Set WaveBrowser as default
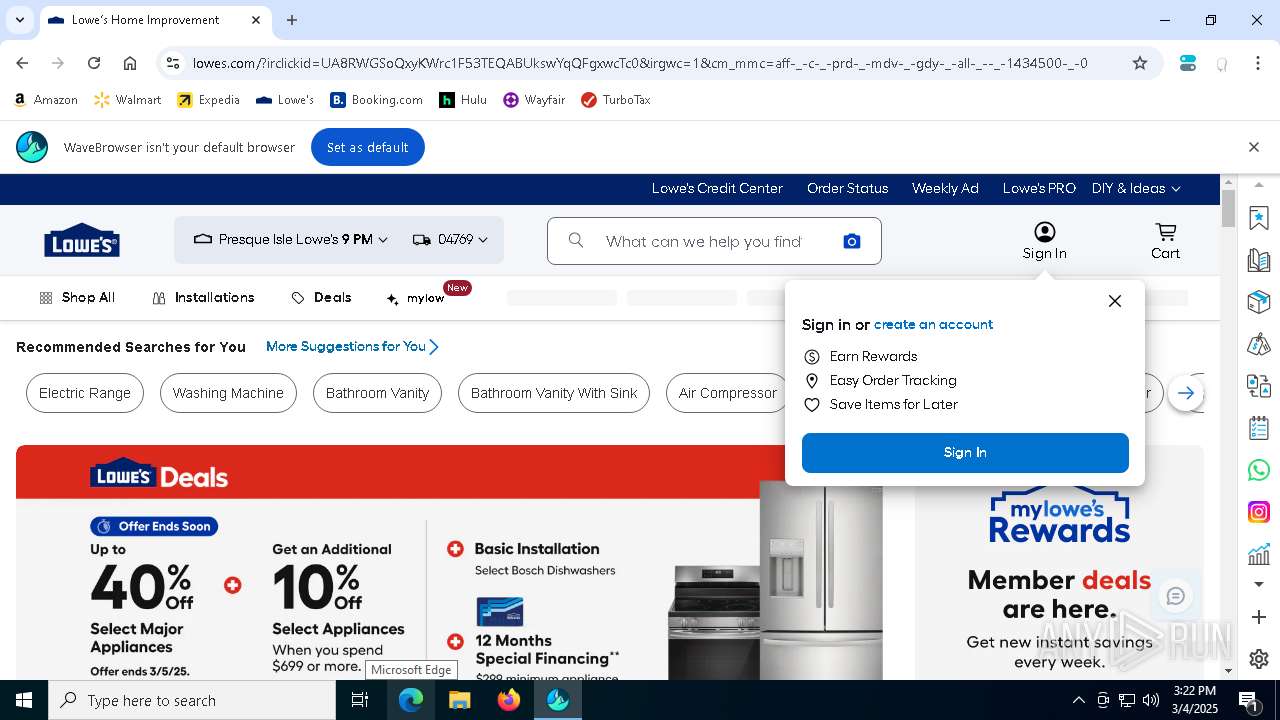Image resolution: width=1280 pixels, height=720 pixels. [x=367, y=147]
